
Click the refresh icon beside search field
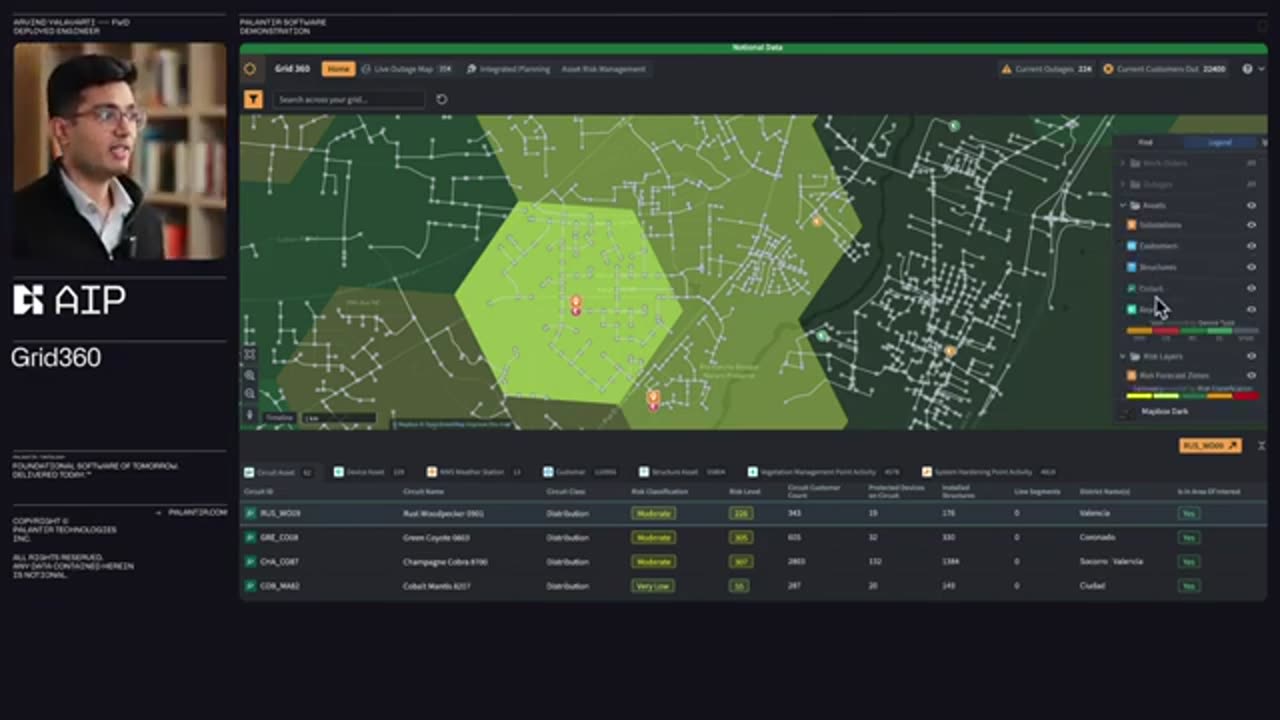click(441, 99)
